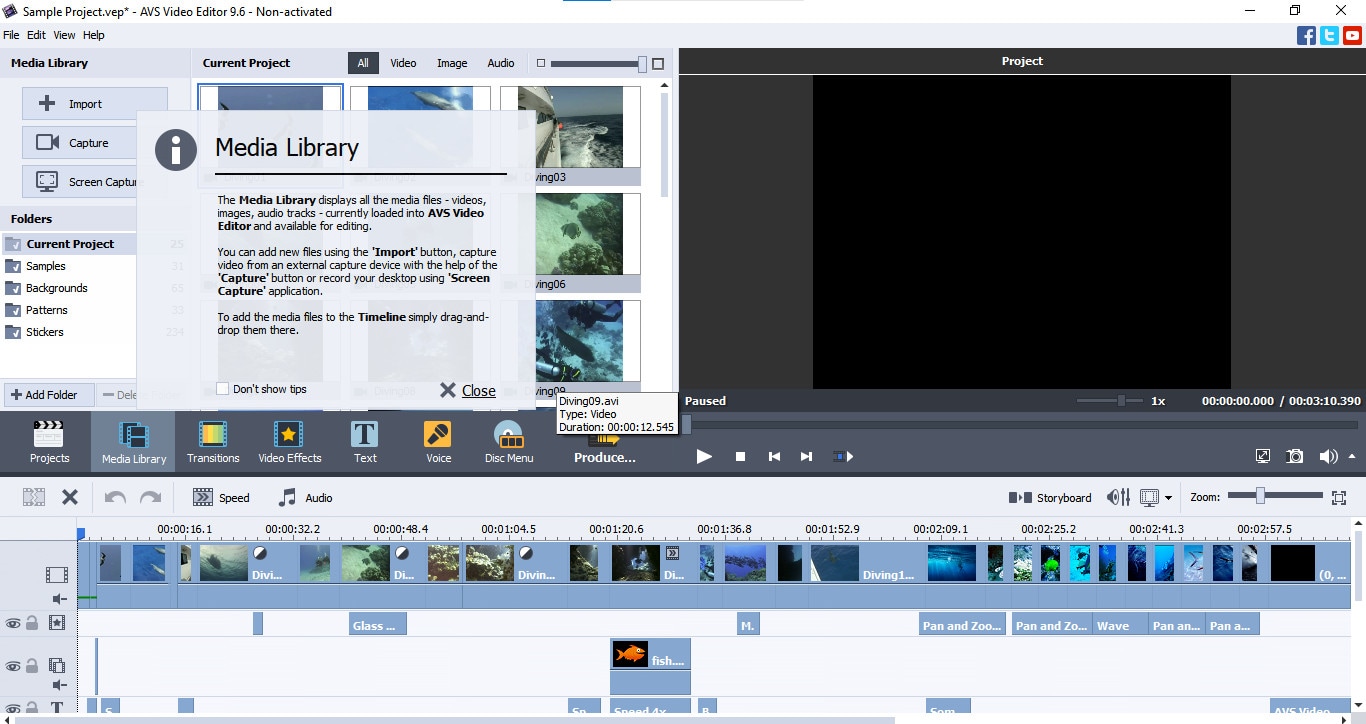Viewport: 1366px width, 724px height.
Task: Toggle the Stickers folder checkbox
Action: (x=13, y=332)
